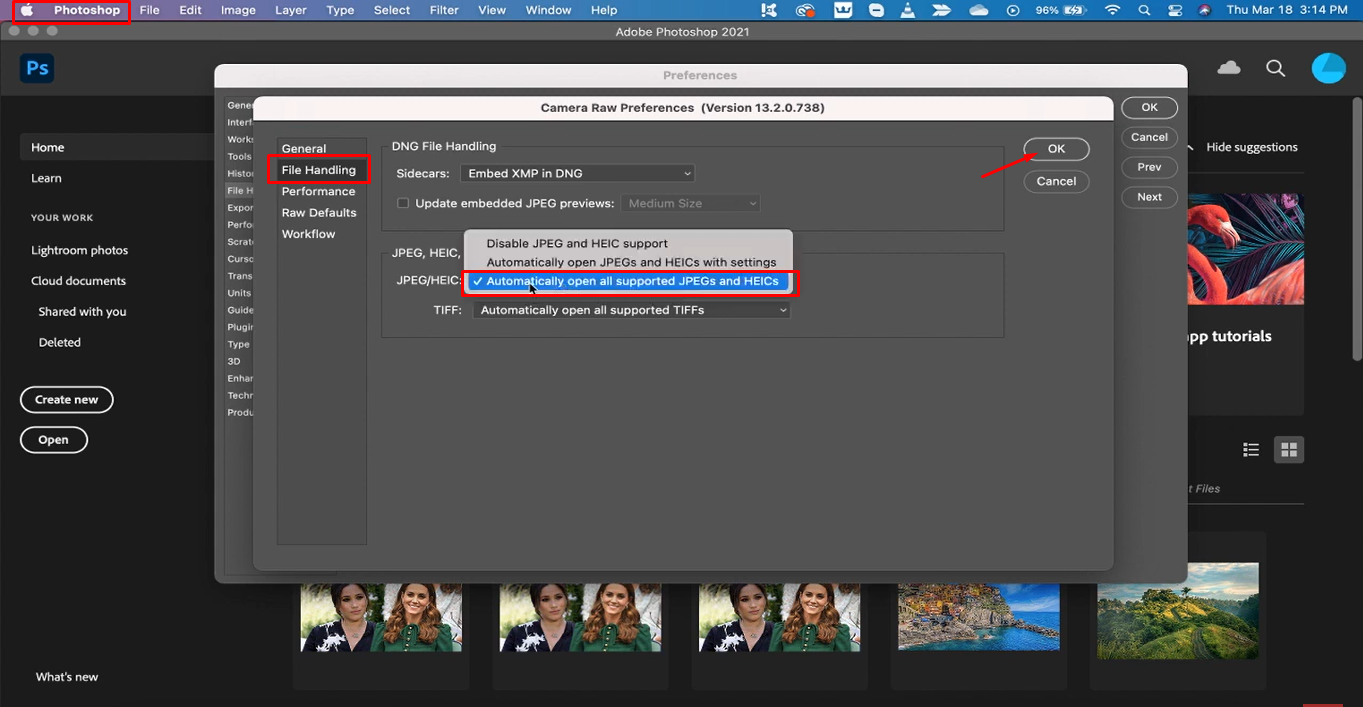Open the Type menu in menu bar
The width and height of the screenshot is (1363, 707).
340,10
